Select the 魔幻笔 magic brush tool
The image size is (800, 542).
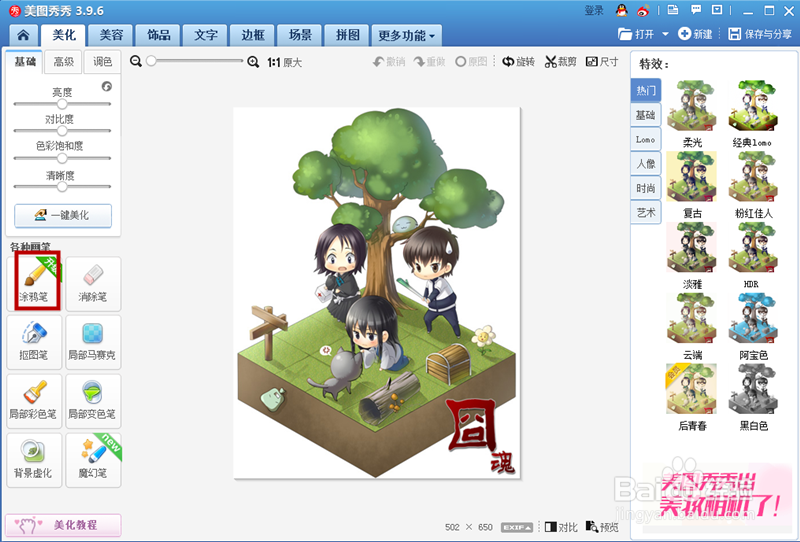tap(93, 460)
